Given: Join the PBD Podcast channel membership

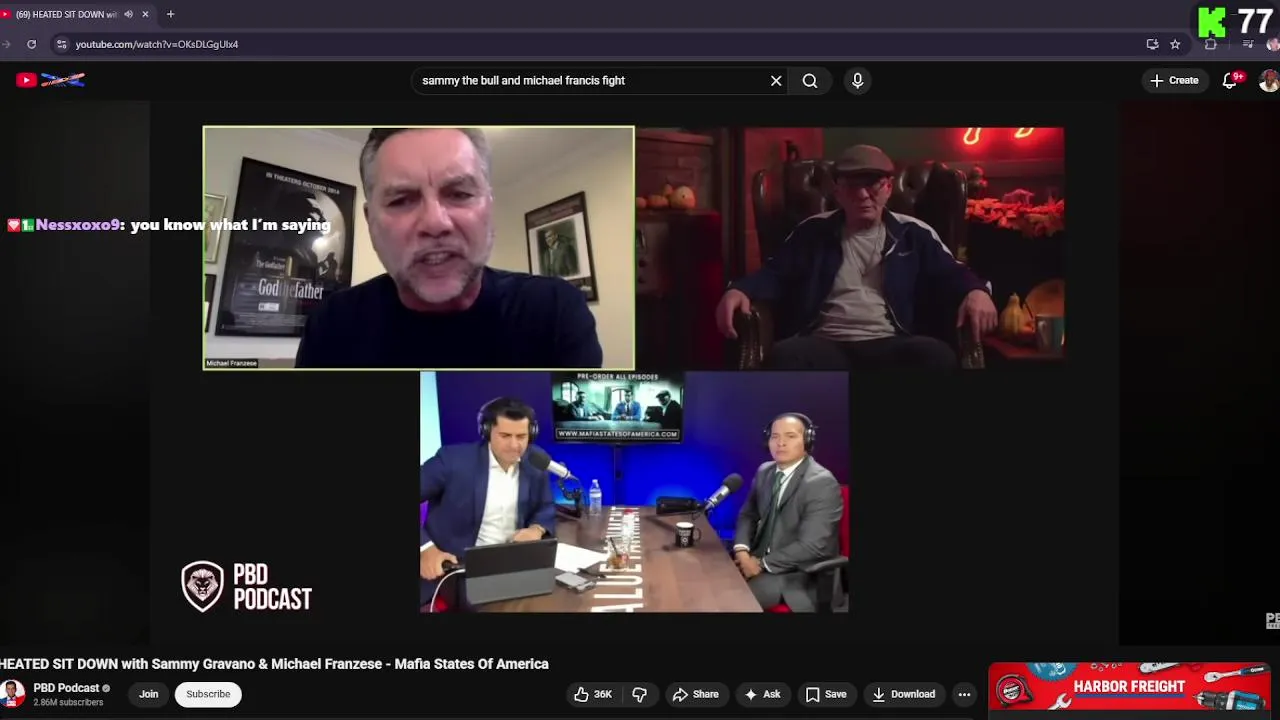Looking at the screenshot, I should pyautogui.click(x=148, y=694).
